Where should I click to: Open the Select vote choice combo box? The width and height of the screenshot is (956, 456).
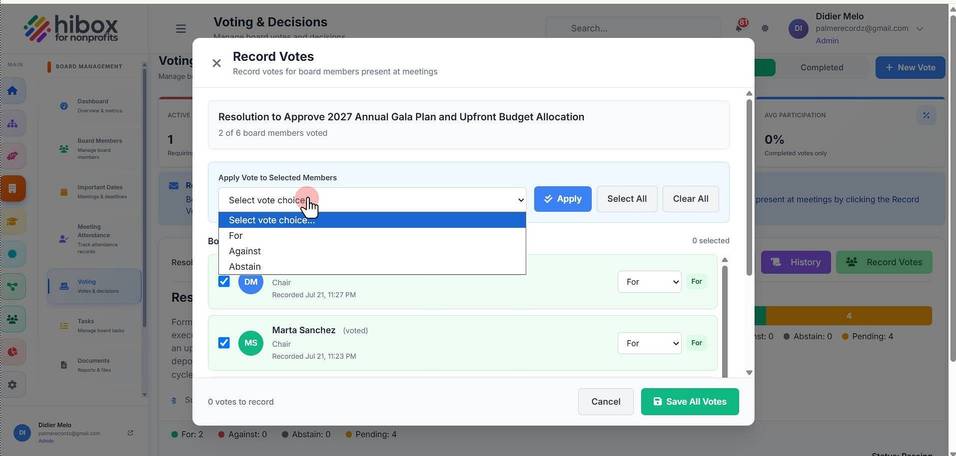tap(373, 199)
